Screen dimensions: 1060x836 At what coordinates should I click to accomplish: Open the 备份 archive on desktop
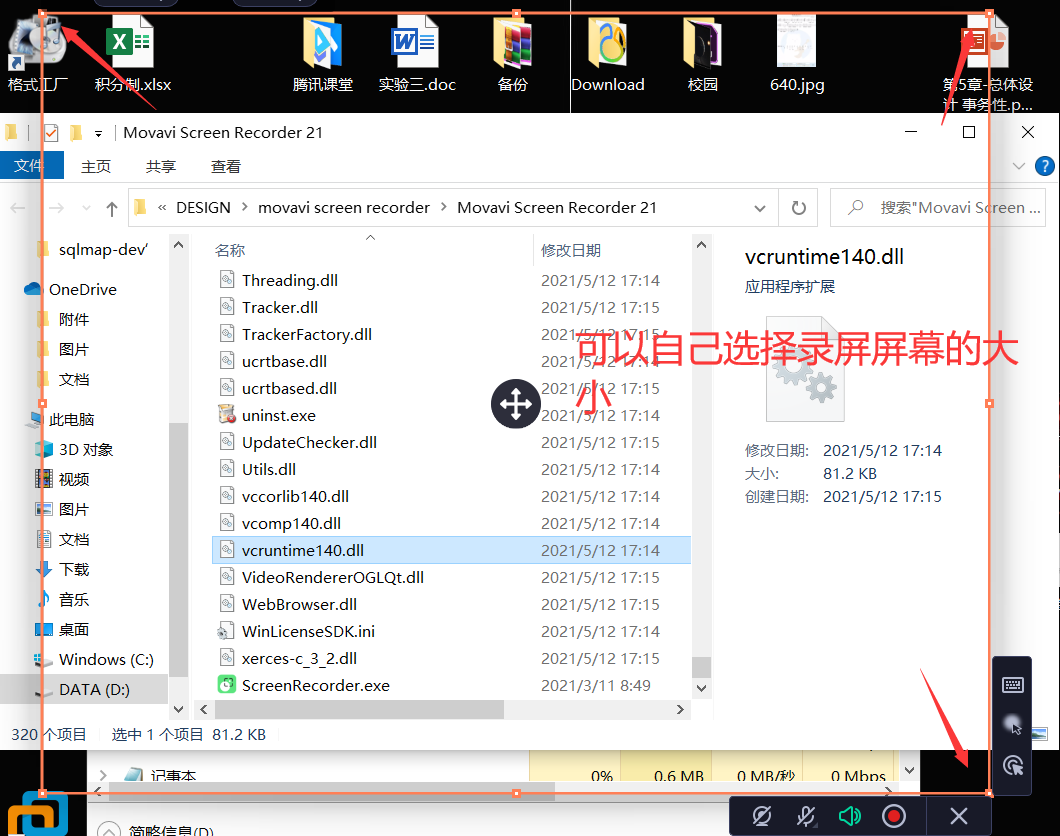point(512,54)
